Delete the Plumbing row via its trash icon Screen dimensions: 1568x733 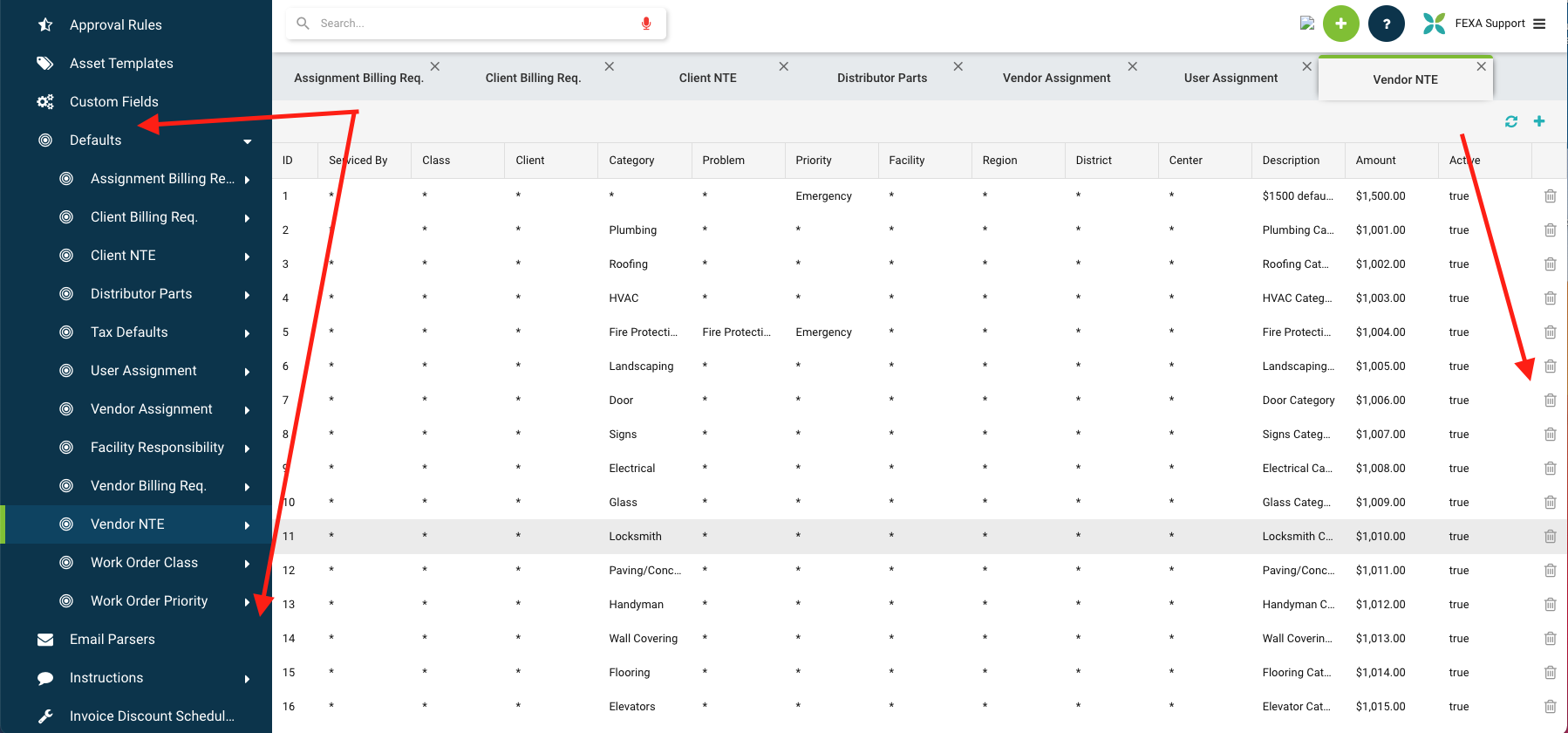(1551, 230)
